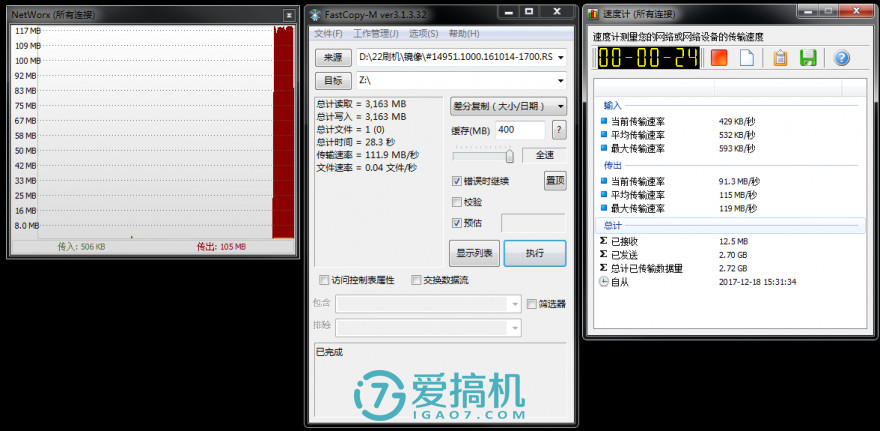The width and height of the screenshot is (880, 431).
Task: Click the 已发送 2.70 GB row
Action: (730, 255)
